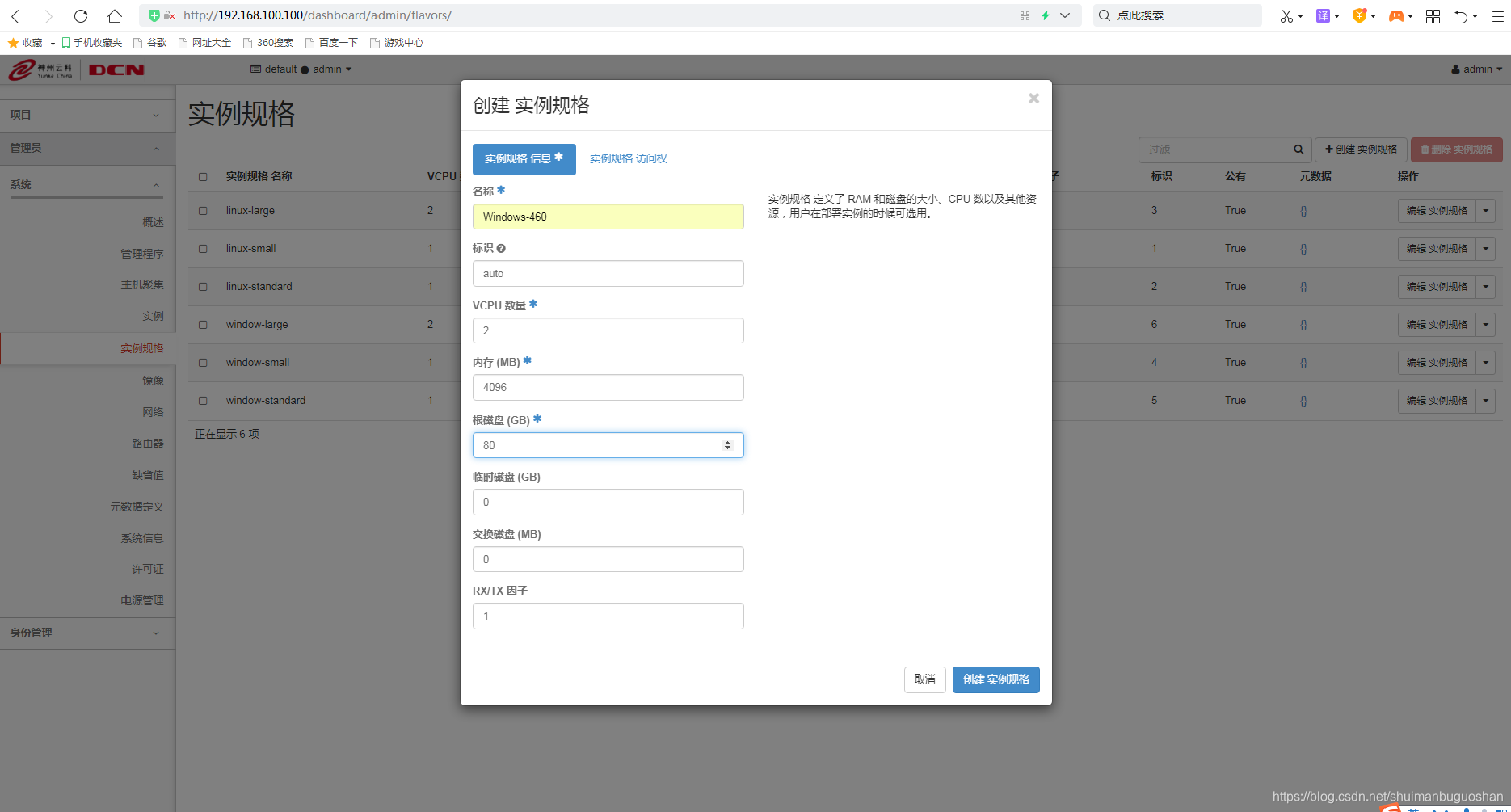Open 镜像 in the sidebar
The image size is (1511, 812).
(153, 381)
